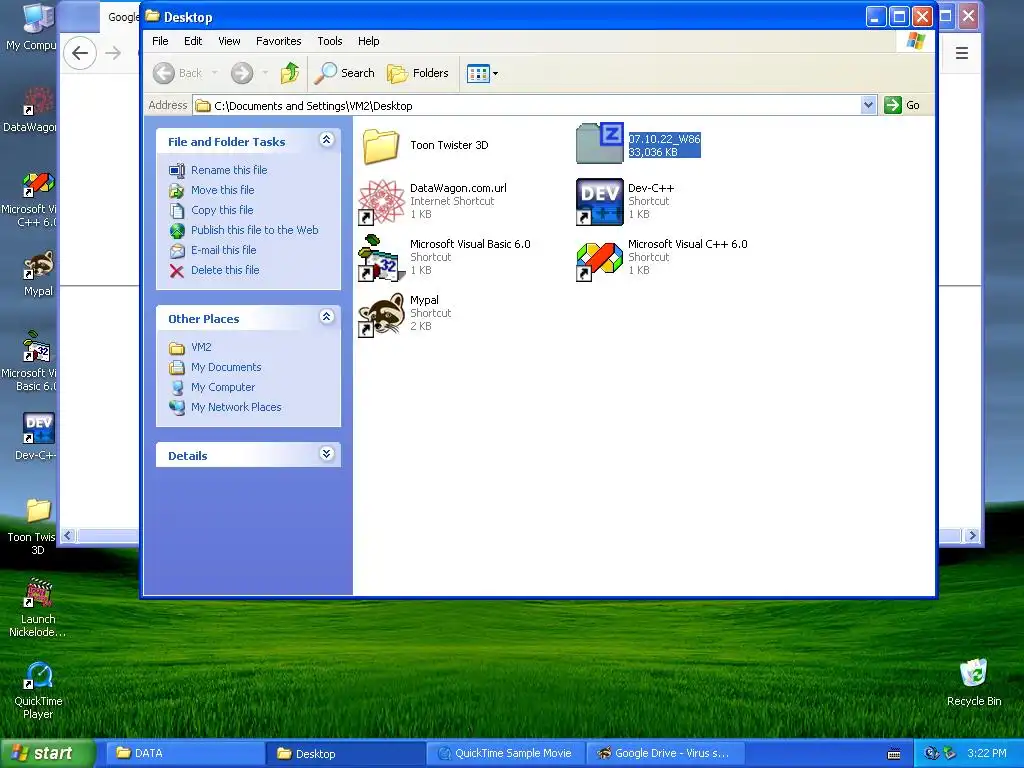Select the Mypal raccoon icon in Explorer

381,315
